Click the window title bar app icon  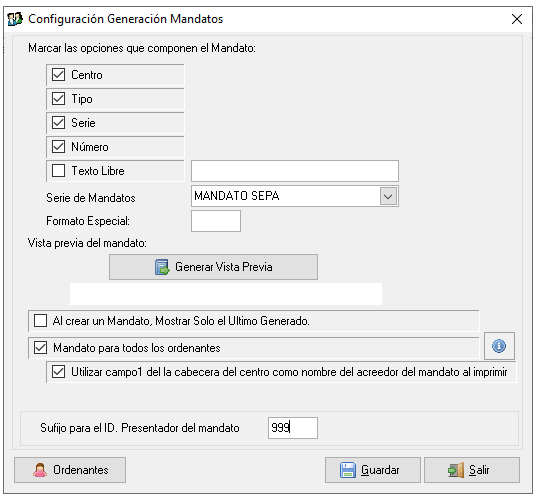click(15, 19)
